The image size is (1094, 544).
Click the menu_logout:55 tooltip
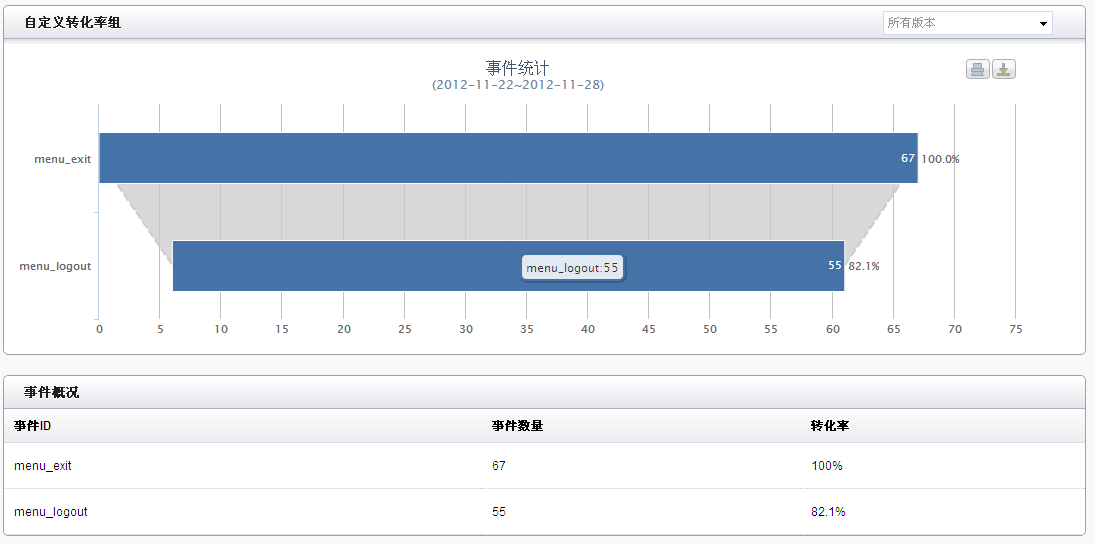coord(572,268)
